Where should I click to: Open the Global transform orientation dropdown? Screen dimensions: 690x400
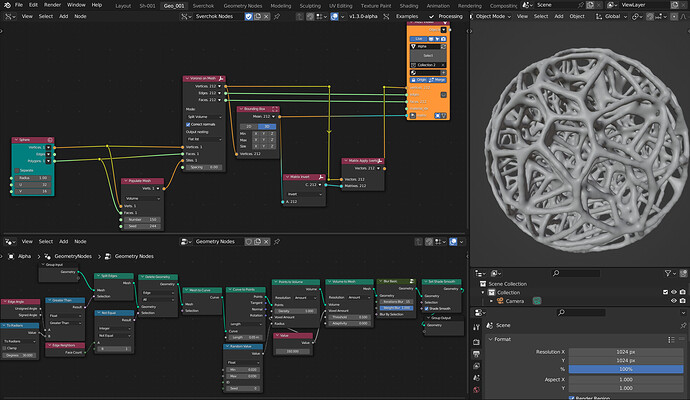pyautogui.click(x=611, y=16)
